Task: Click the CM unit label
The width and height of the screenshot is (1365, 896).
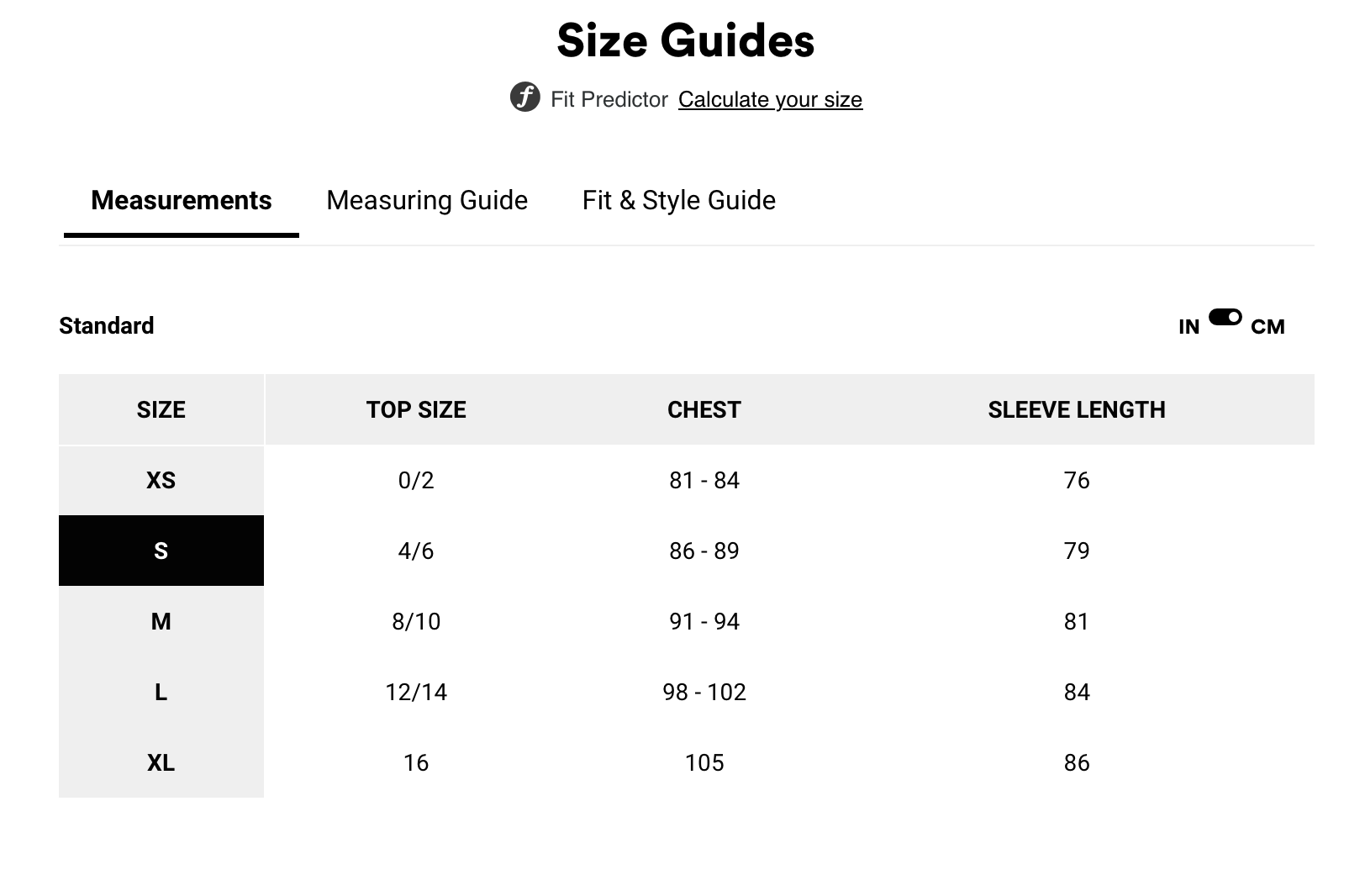Action: click(x=1267, y=327)
